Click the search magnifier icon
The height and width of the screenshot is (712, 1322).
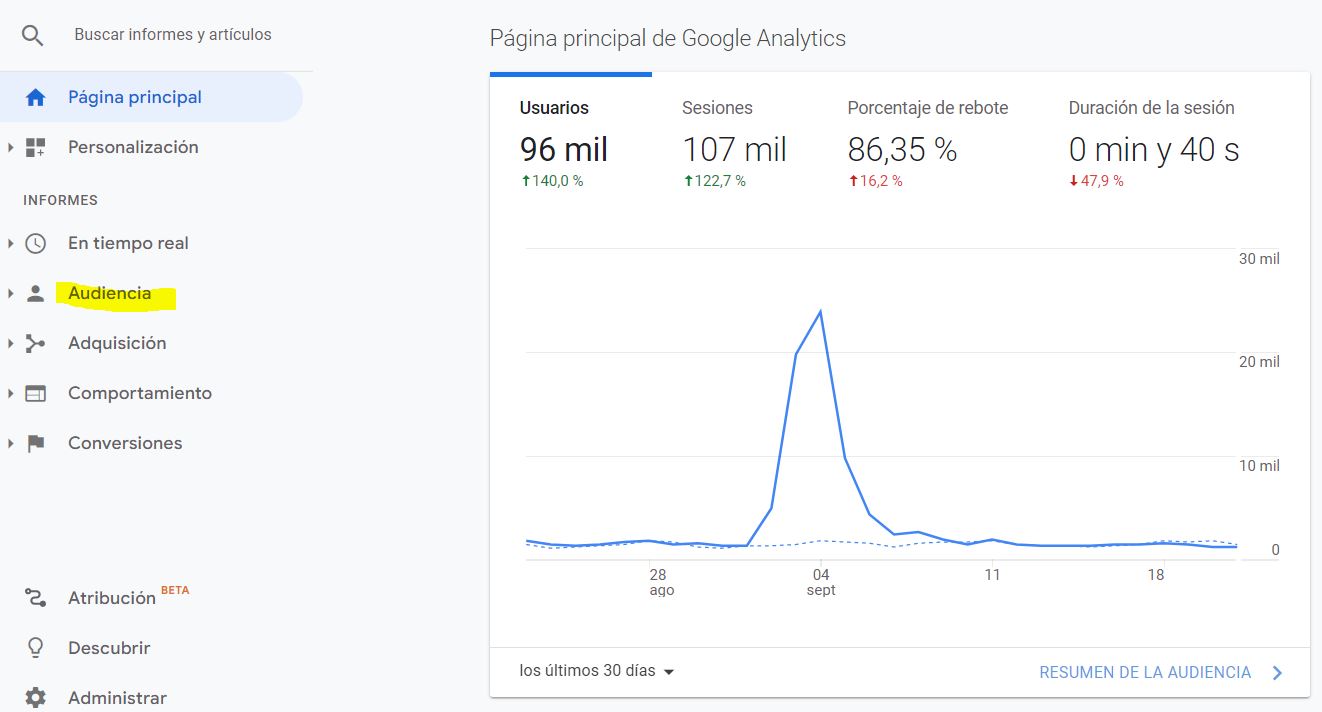(x=33, y=35)
